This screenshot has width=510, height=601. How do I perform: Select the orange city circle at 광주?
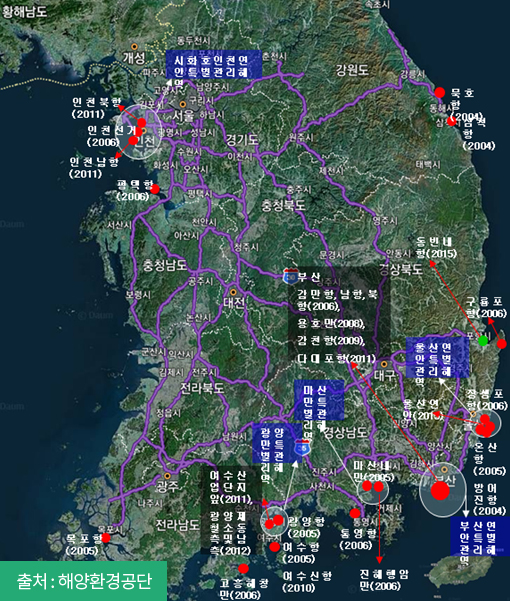(x=167, y=476)
